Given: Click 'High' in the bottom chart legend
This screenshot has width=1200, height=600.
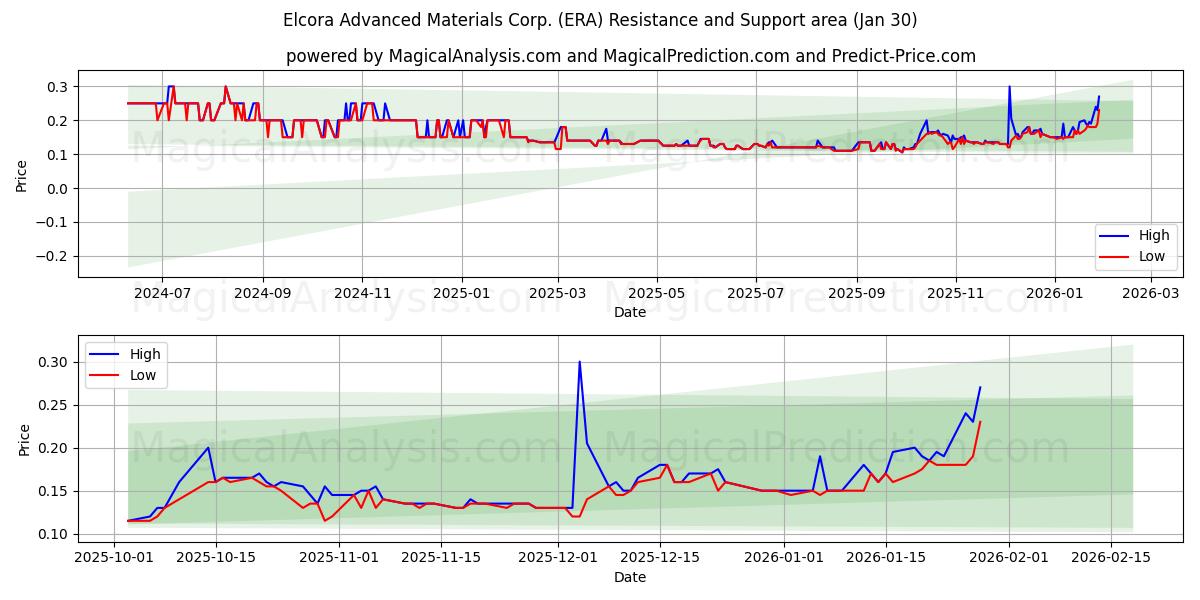Looking at the screenshot, I should tap(145, 354).
